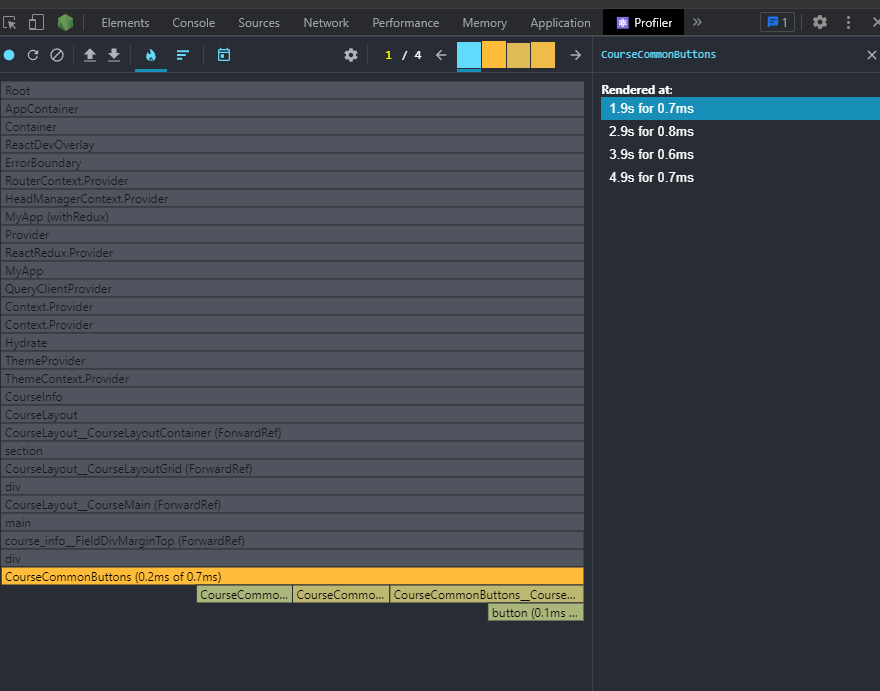Select the render at 1.9s for 0.7ms
Screen dimensions: 880x691
pyautogui.click(x=740, y=108)
